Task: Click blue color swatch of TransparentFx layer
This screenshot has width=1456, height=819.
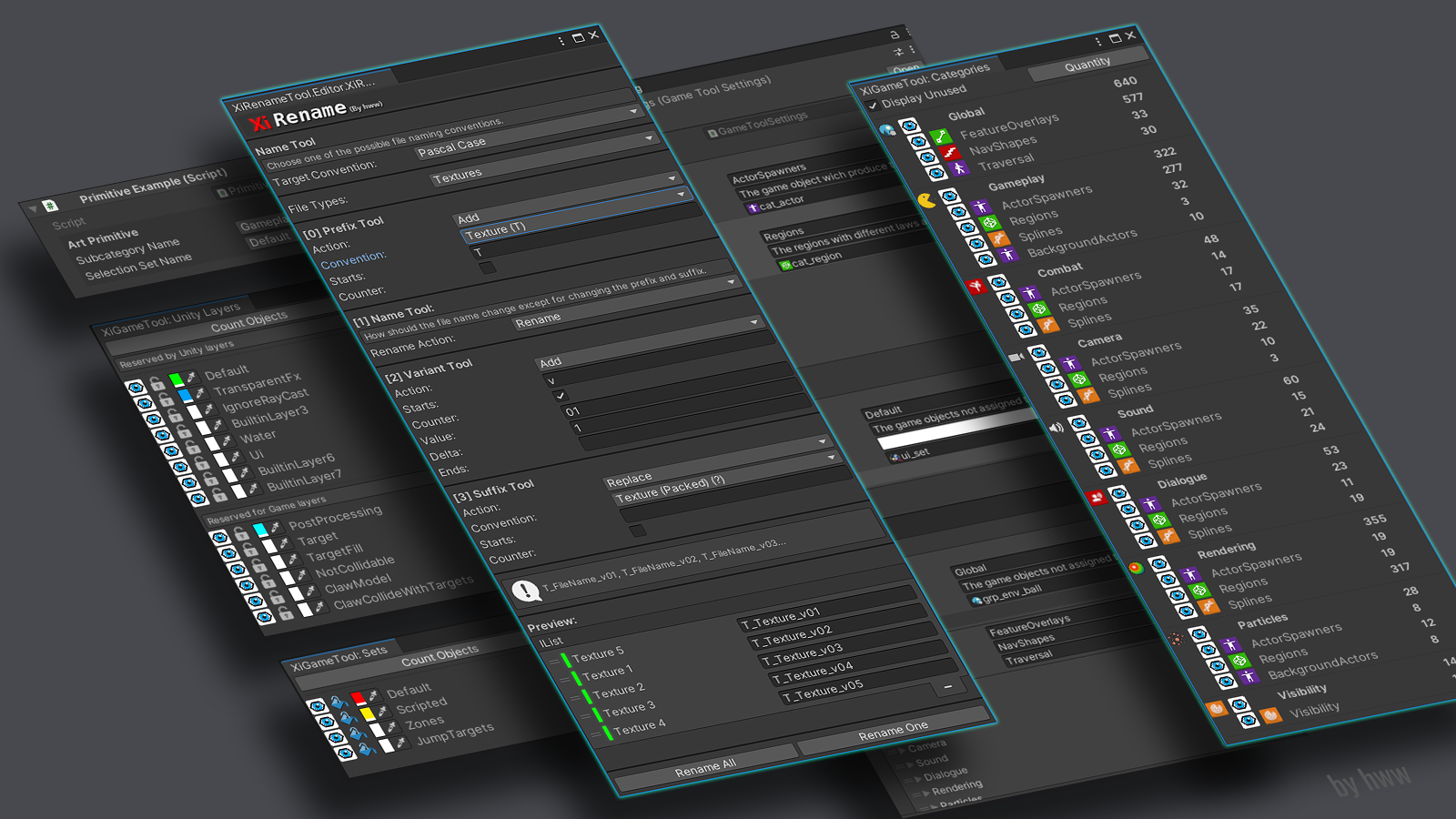Action: [x=186, y=396]
